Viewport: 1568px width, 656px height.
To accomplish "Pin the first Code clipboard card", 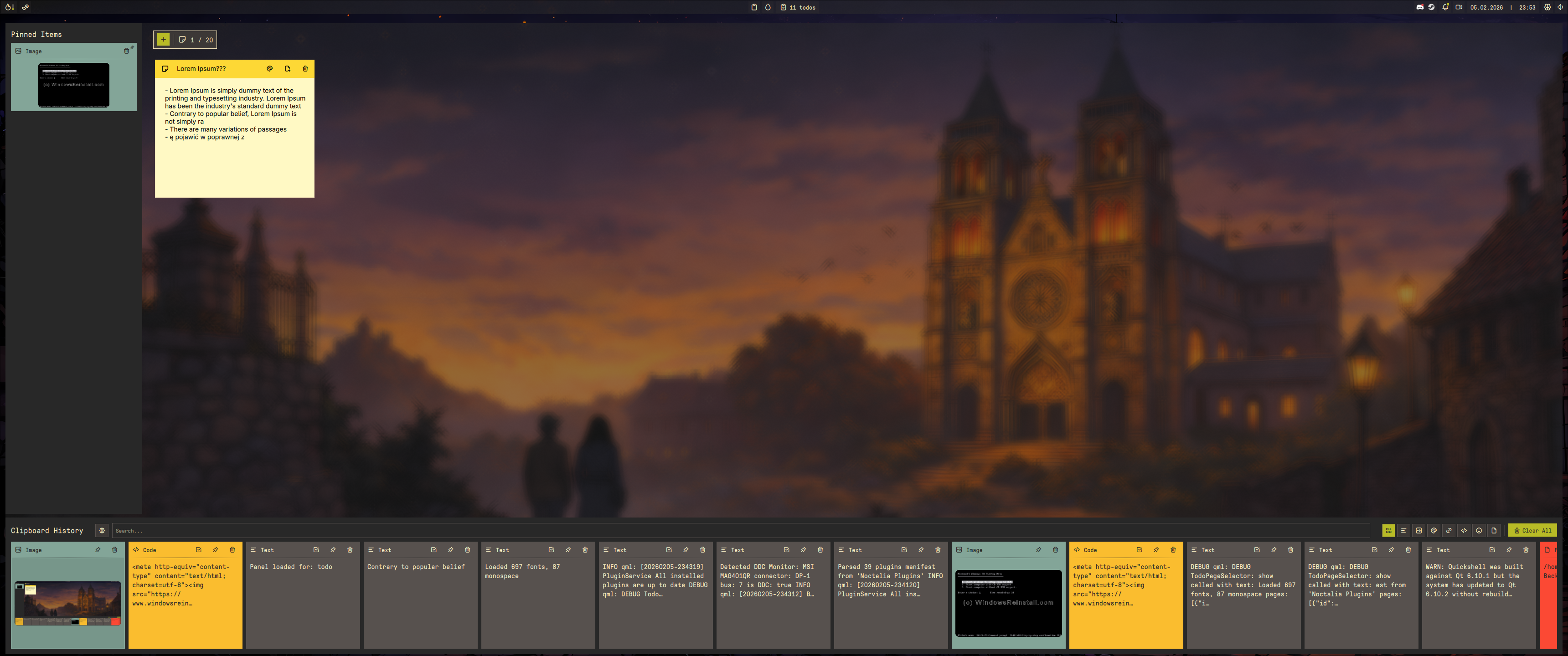I will point(215,549).
